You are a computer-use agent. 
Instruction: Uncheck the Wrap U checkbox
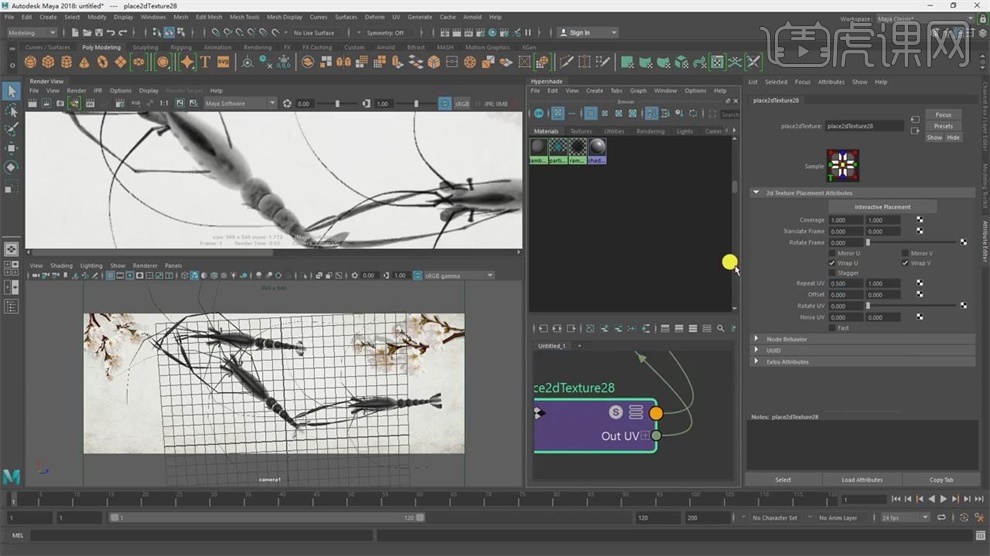[832, 263]
